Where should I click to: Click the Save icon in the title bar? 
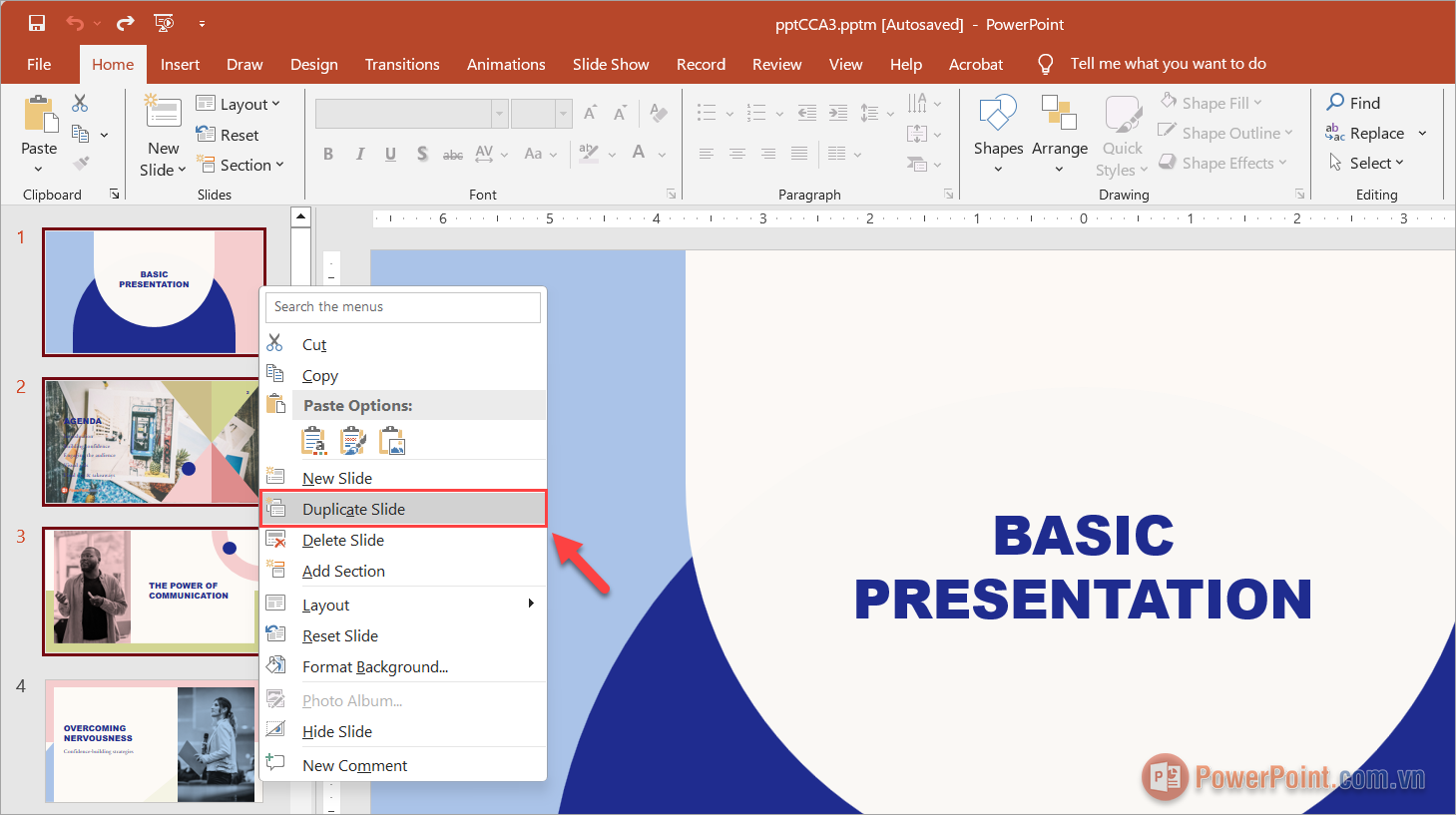[37, 23]
